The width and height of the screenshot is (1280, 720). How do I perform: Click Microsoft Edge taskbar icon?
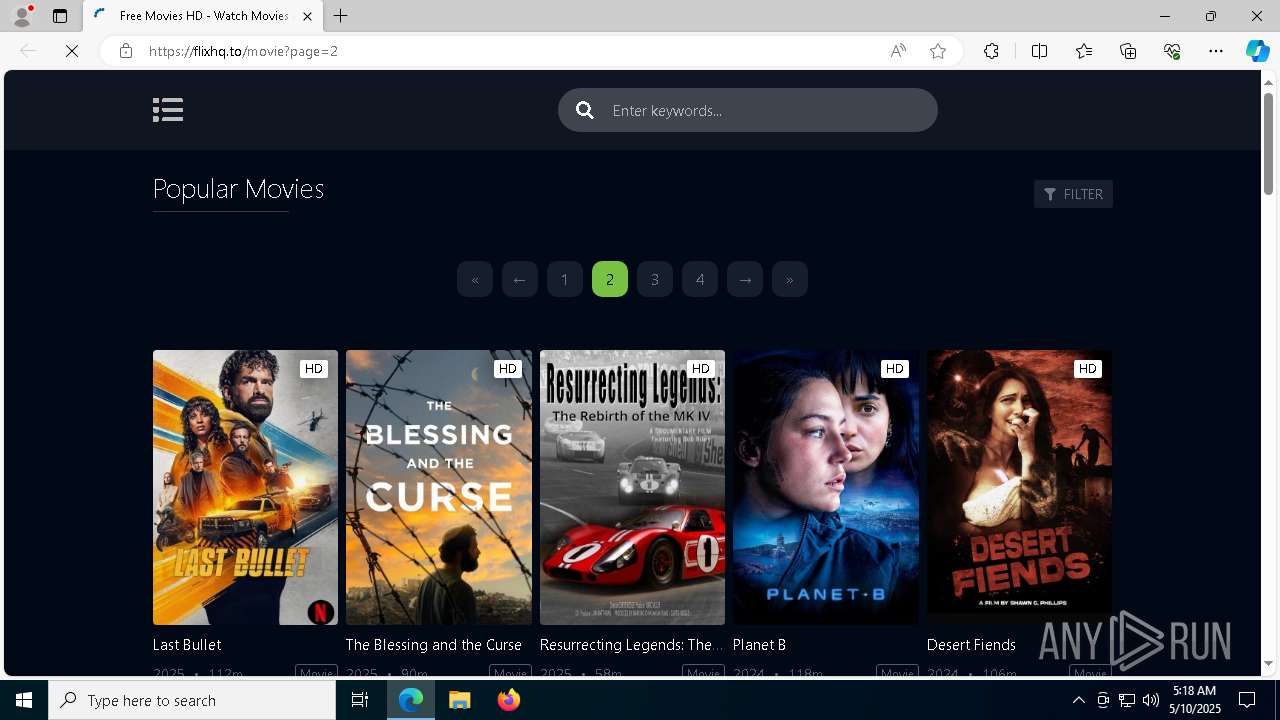click(x=411, y=700)
